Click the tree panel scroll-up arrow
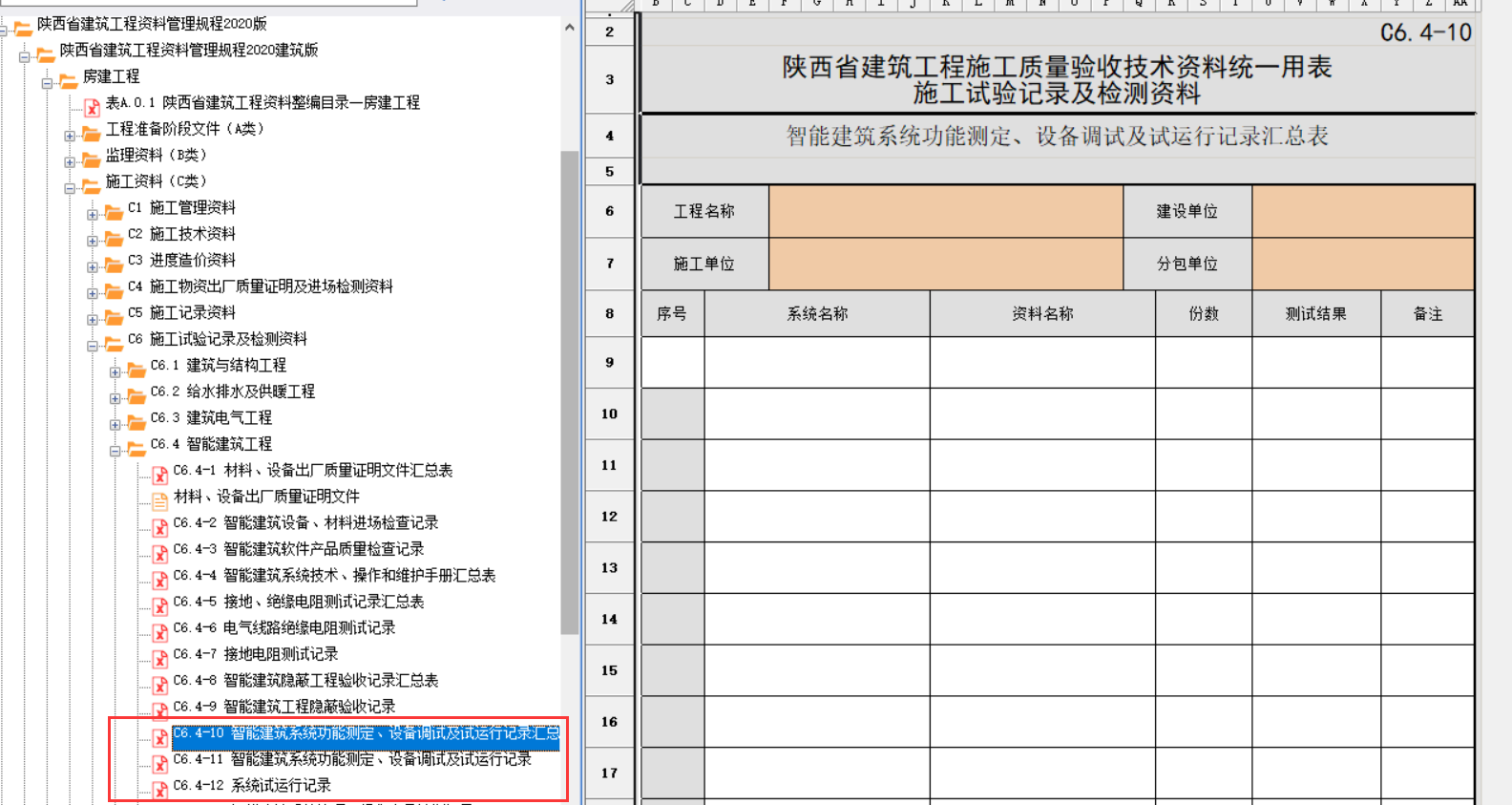 [x=569, y=28]
